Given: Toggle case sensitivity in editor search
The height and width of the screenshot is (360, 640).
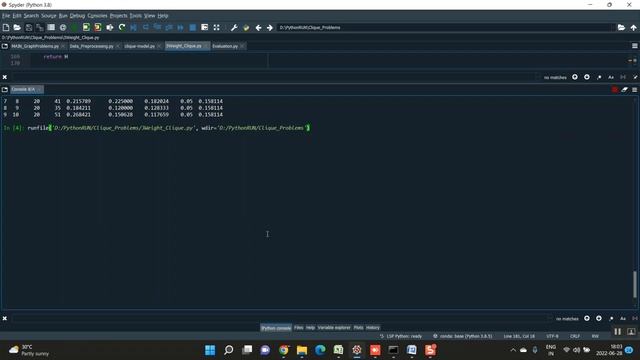Looking at the screenshot, I should pos(611,77).
